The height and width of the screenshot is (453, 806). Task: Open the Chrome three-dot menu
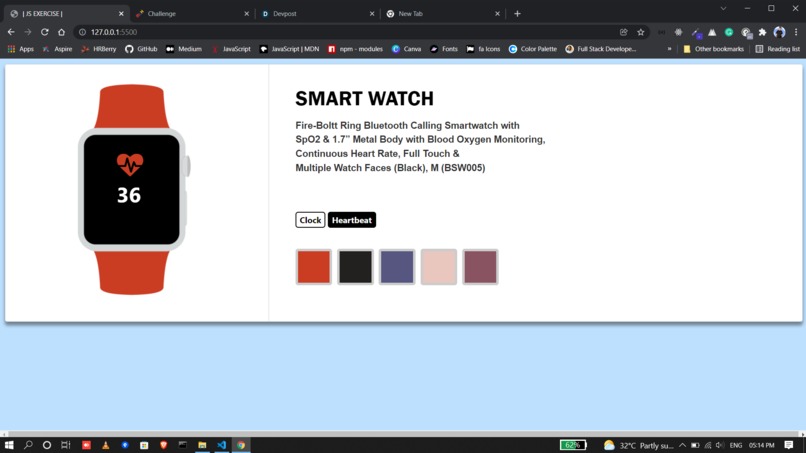point(796,32)
